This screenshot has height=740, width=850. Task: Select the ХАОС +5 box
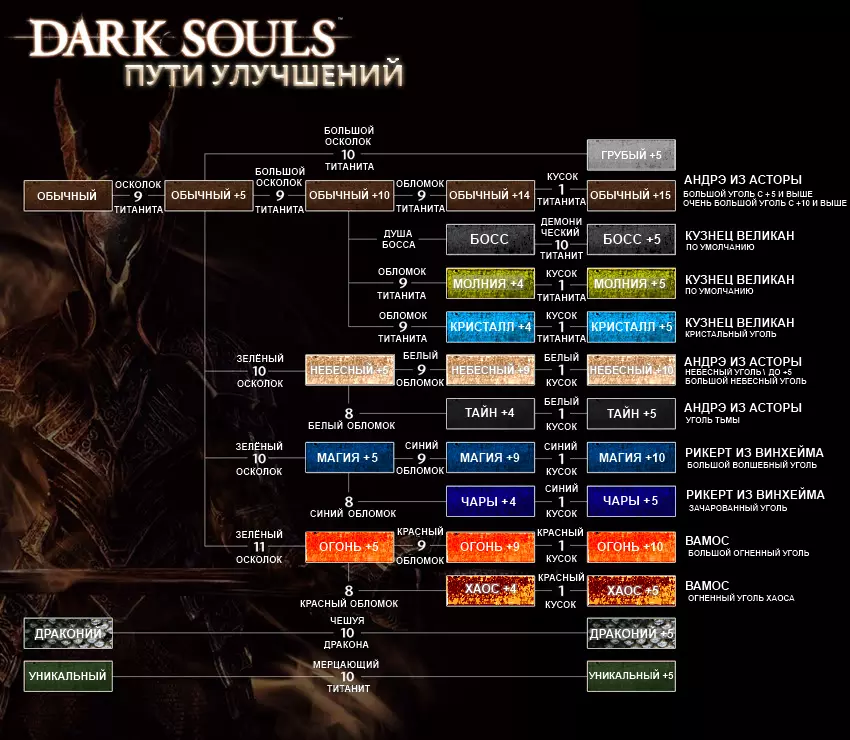[x=631, y=590]
